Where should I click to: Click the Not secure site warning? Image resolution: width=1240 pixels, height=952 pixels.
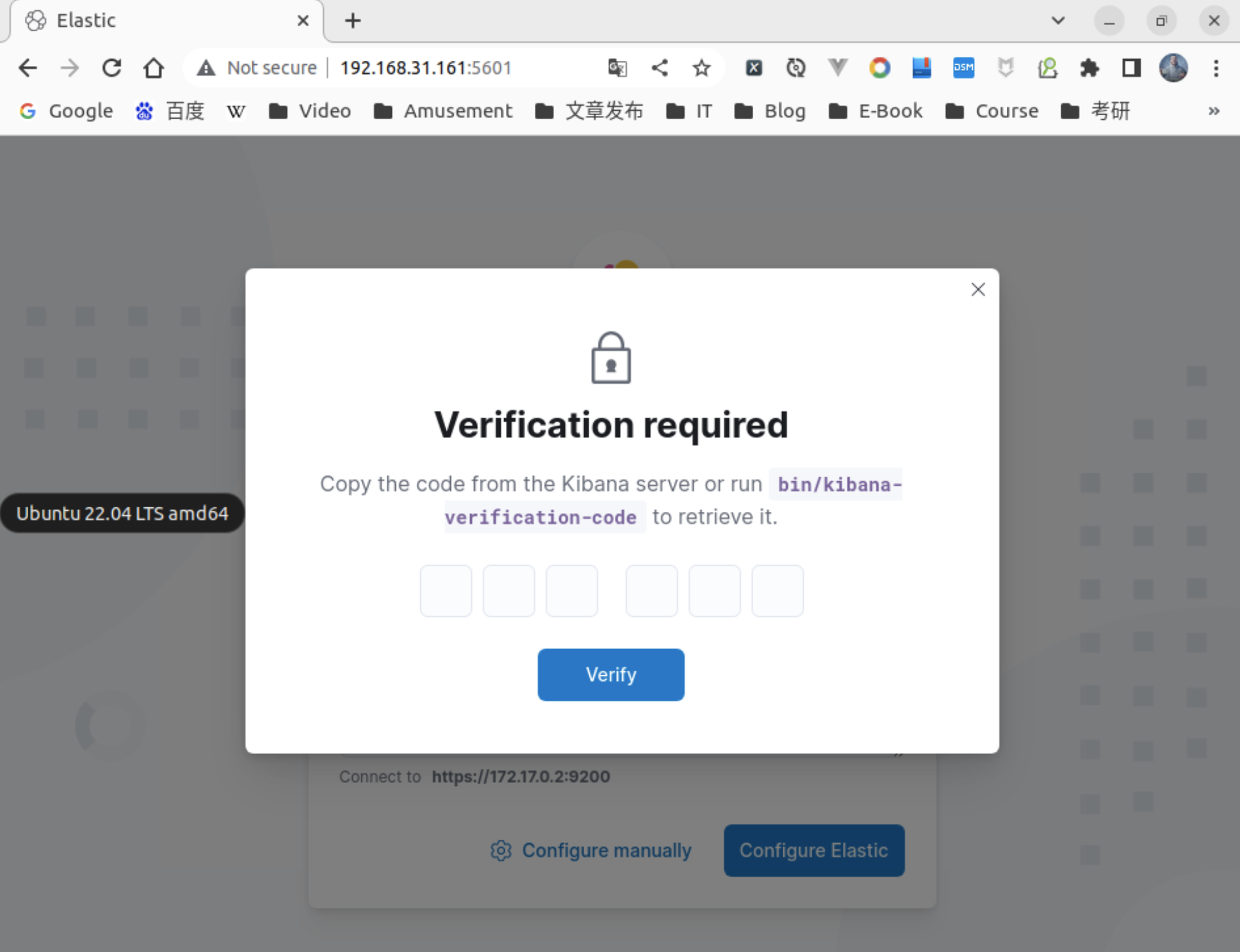pos(257,68)
